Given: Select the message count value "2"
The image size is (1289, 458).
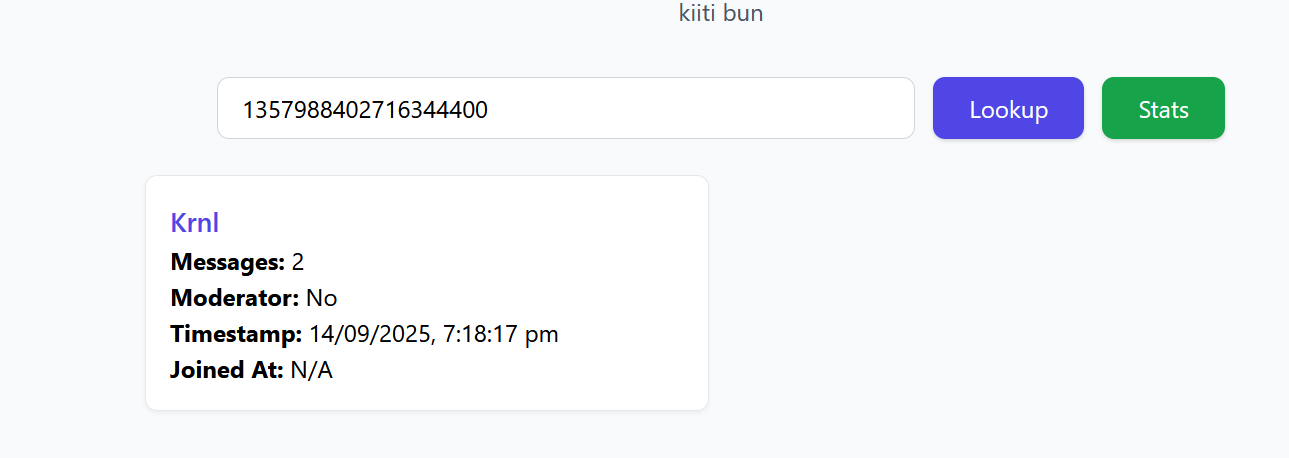Looking at the screenshot, I should click(298, 262).
